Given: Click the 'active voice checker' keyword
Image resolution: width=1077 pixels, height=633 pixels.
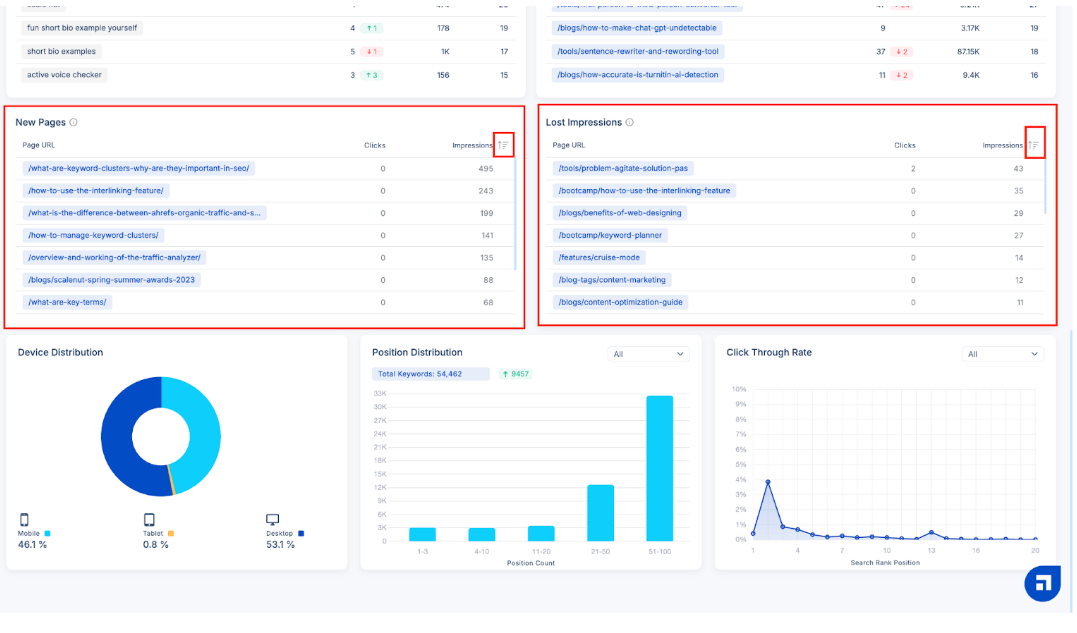Looking at the screenshot, I should point(65,75).
